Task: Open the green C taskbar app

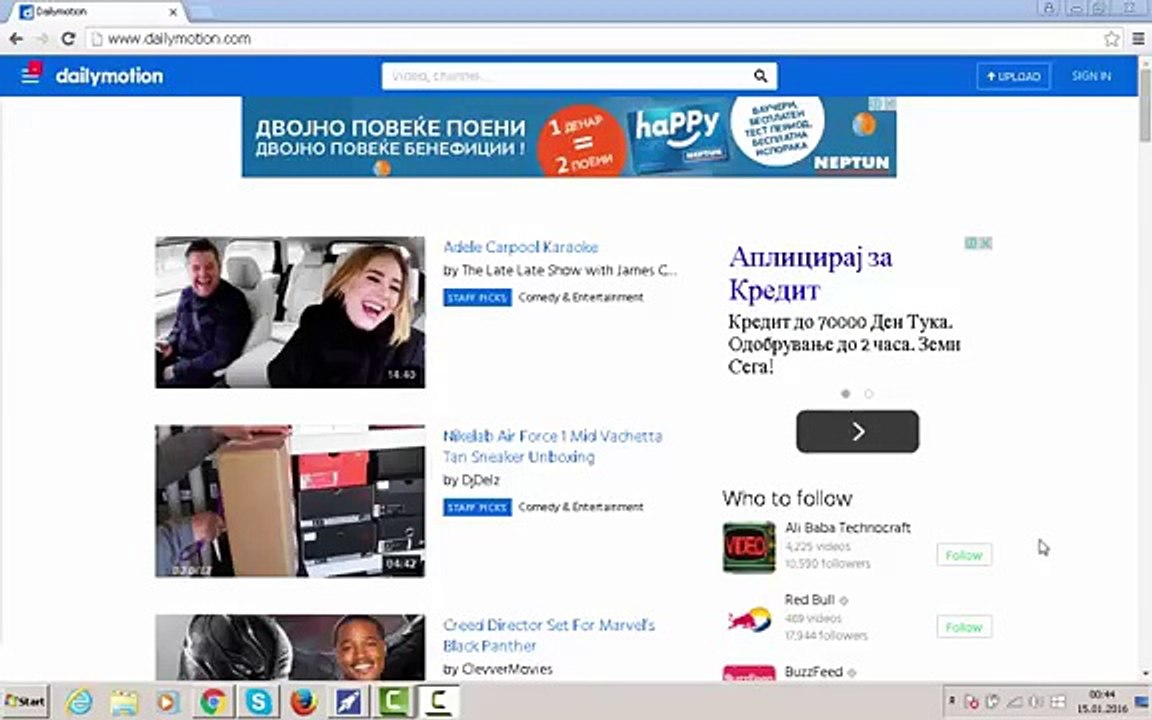Action: pyautogui.click(x=393, y=702)
